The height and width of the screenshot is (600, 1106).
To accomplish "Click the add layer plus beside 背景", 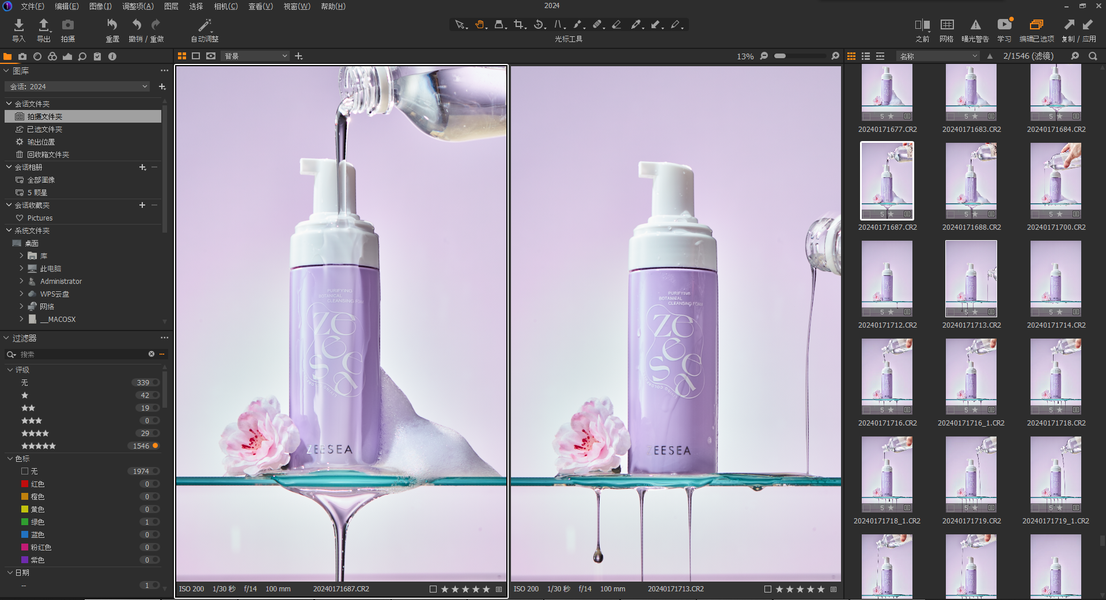I will 298,56.
